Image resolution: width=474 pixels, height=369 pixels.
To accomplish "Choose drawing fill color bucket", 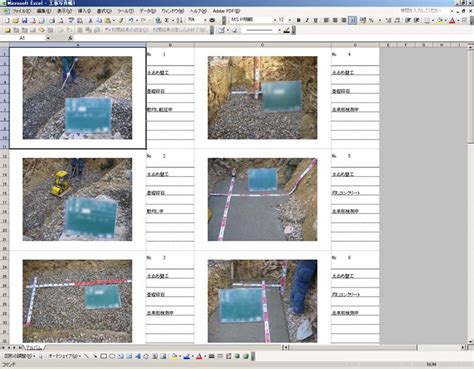I will point(174,356).
